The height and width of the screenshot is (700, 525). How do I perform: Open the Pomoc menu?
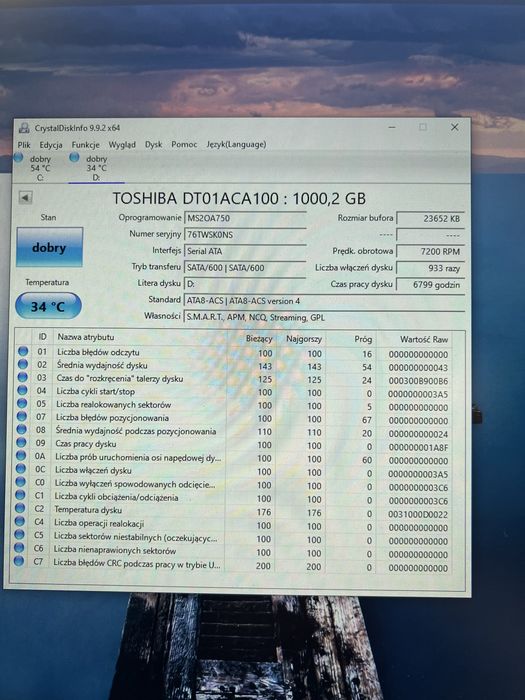(184, 144)
